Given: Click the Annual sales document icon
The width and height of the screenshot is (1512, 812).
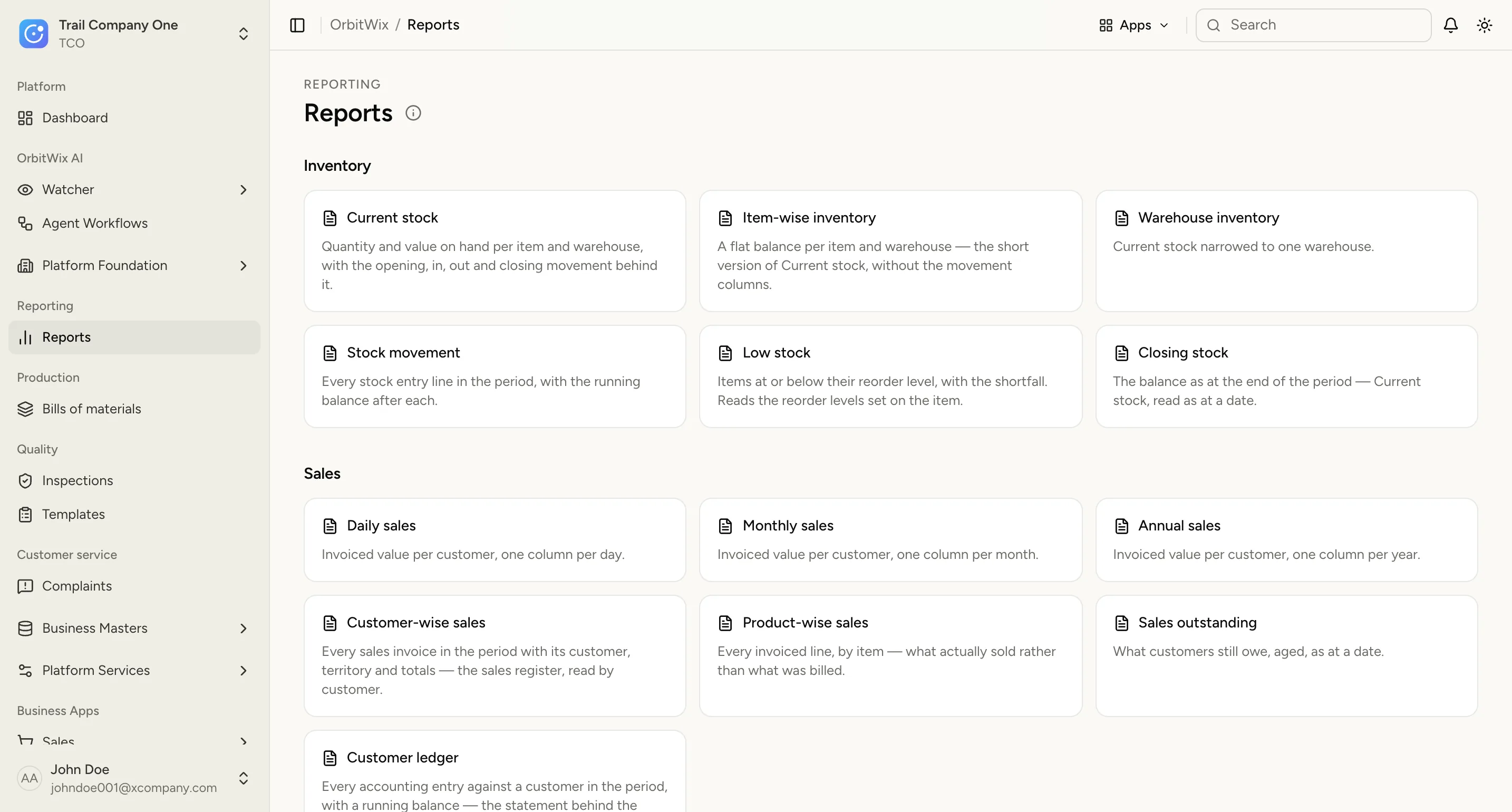Looking at the screenshot, I should [1122, 526].
